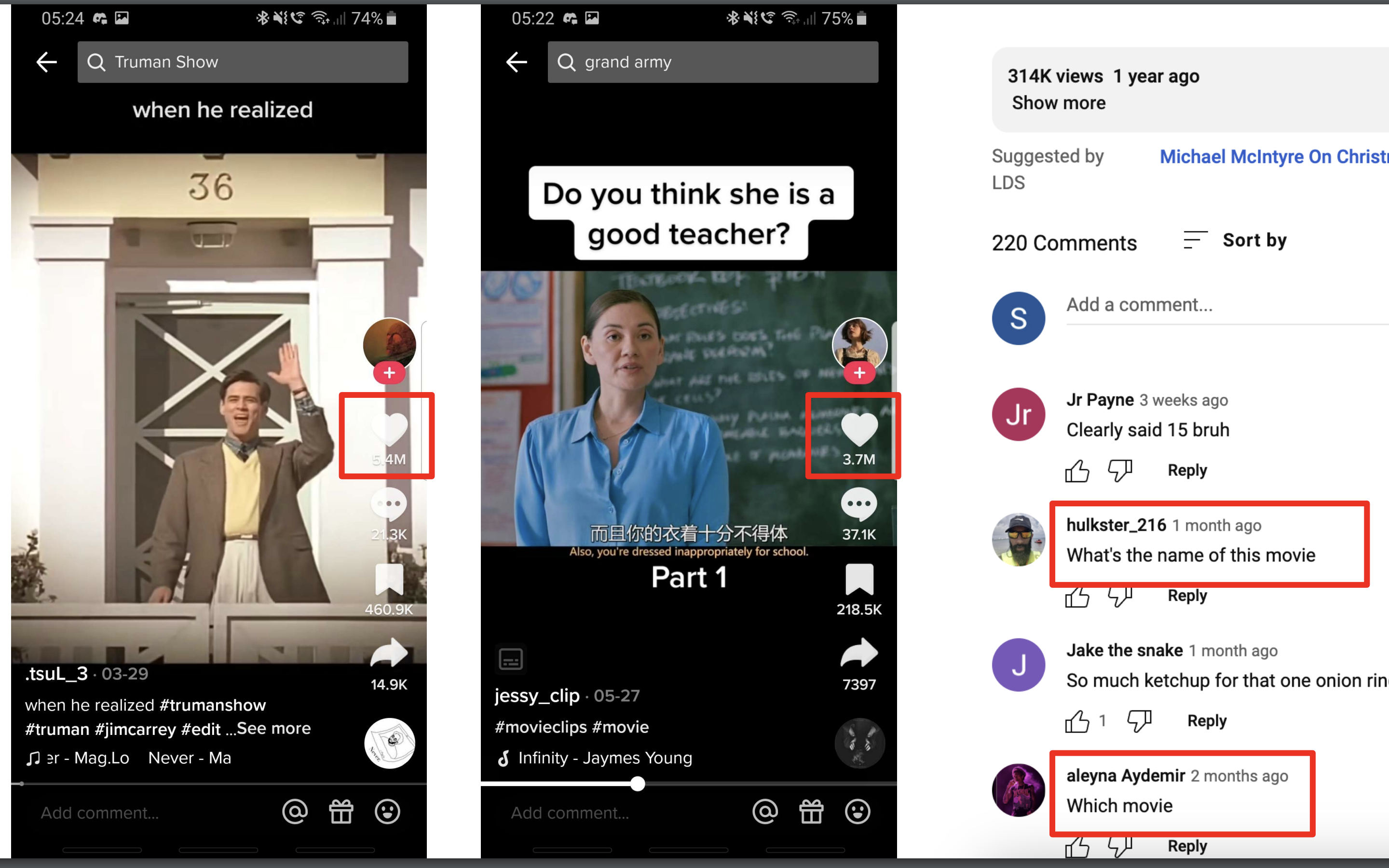Bookmark the grand army video
Viewport: 1389px width, 868px height.
click(x=858, y=580)
